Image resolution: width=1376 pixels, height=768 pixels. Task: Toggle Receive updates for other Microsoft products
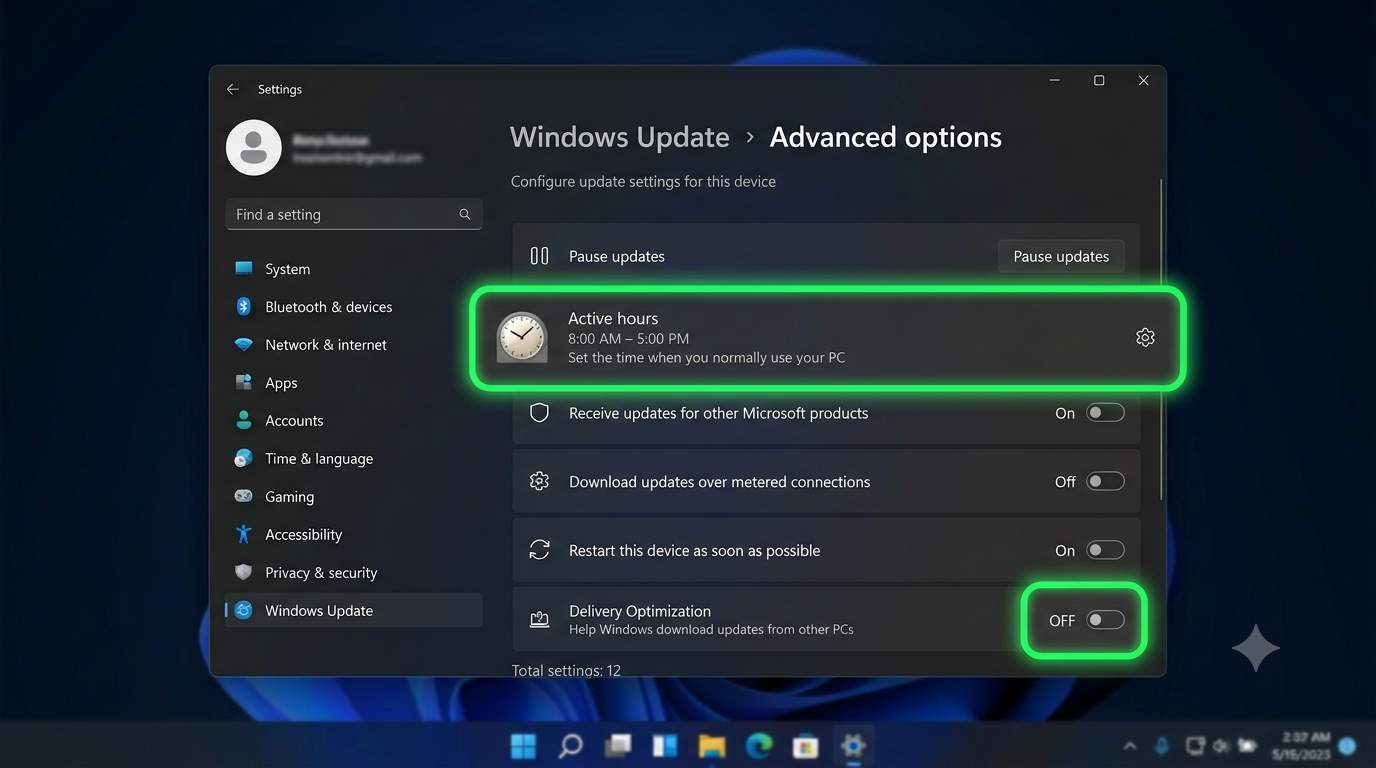coord(1105,413)
